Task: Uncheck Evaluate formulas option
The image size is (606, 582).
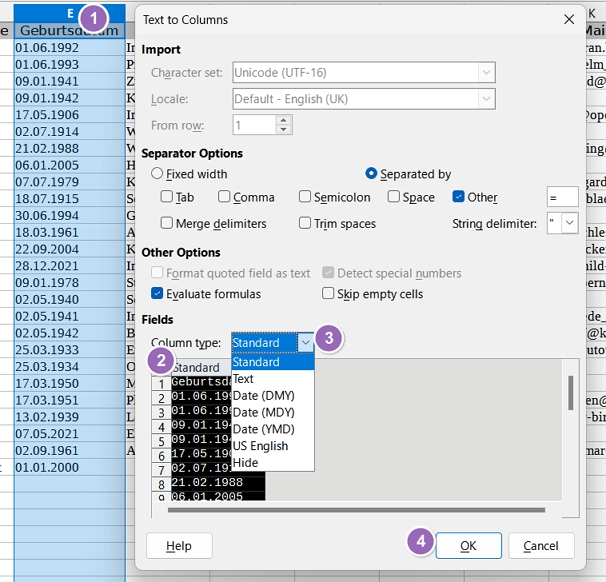Action: pyautogui.click(x=158, y=294)
